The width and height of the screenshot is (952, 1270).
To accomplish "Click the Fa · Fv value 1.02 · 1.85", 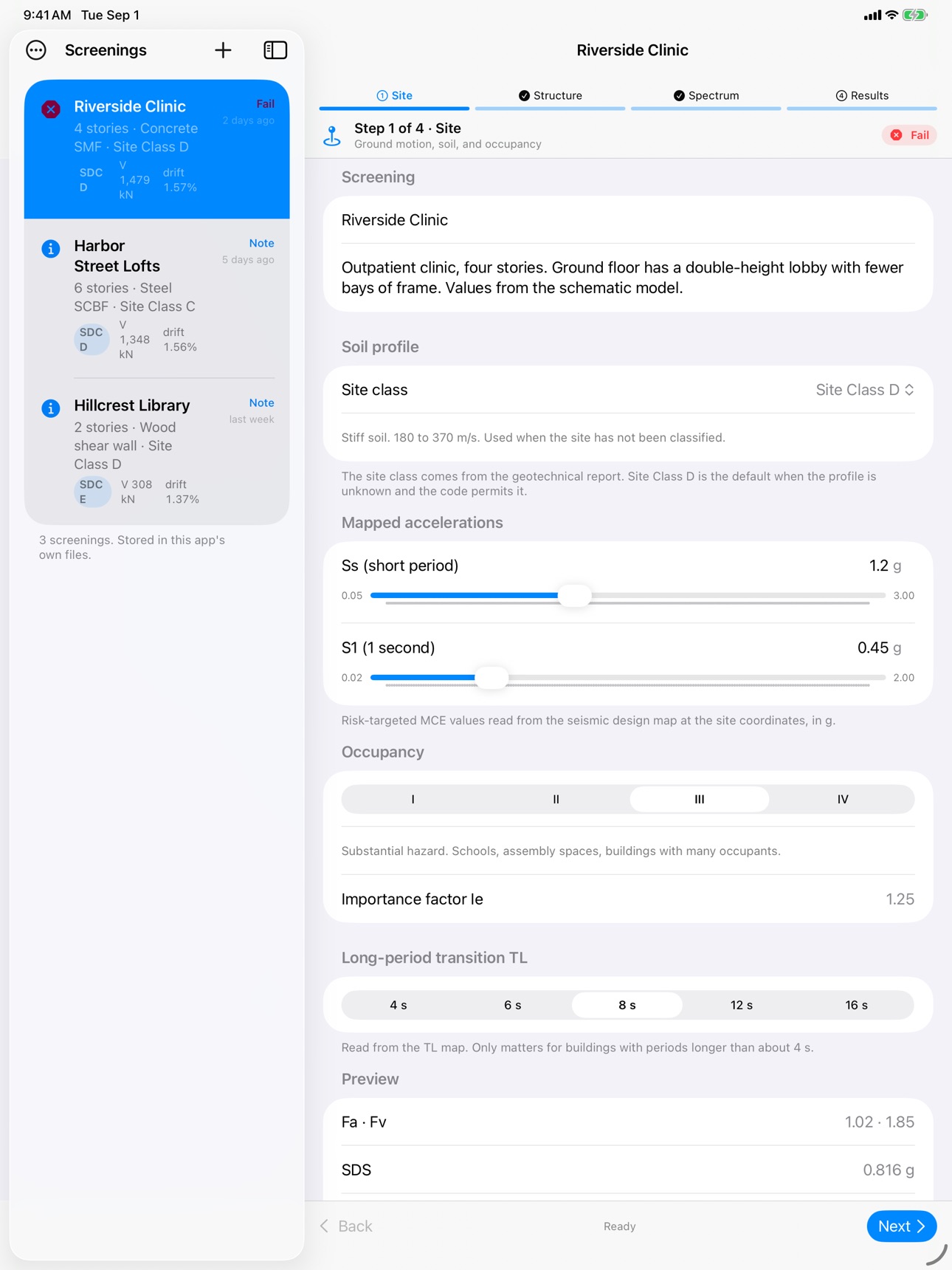I will 880,1122.
